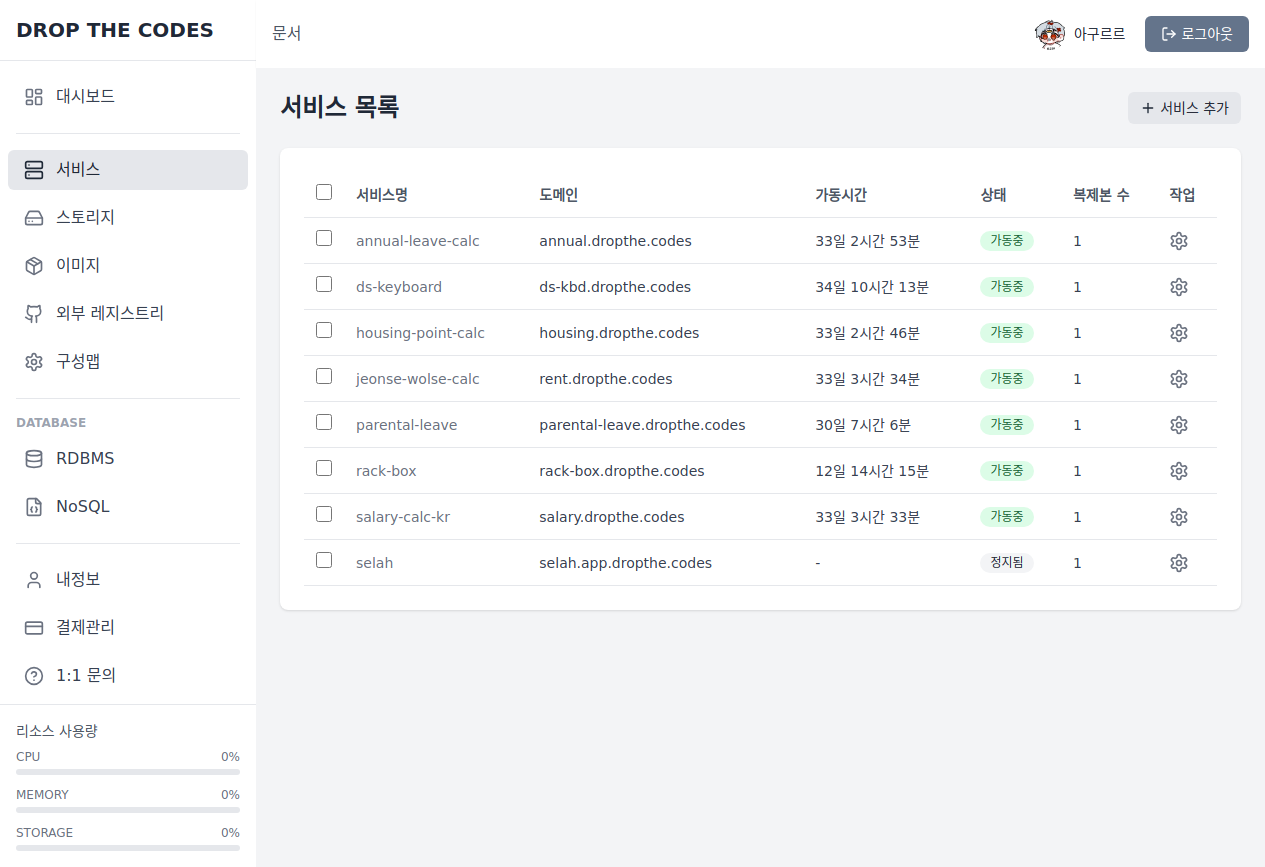Open the NoSQL database icon
The image size is (1265, 867).
pos(33,506)
